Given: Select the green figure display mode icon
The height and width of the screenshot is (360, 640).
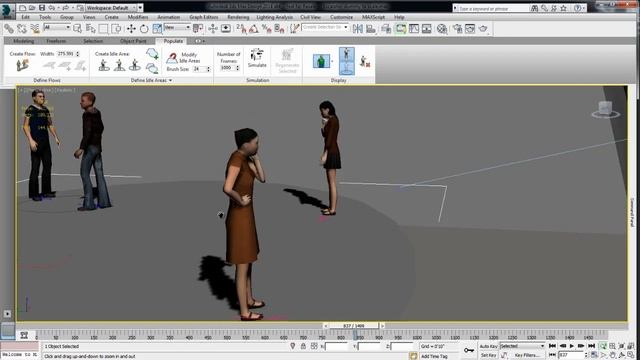Looking at the screenshot, I should coord(321,61).
